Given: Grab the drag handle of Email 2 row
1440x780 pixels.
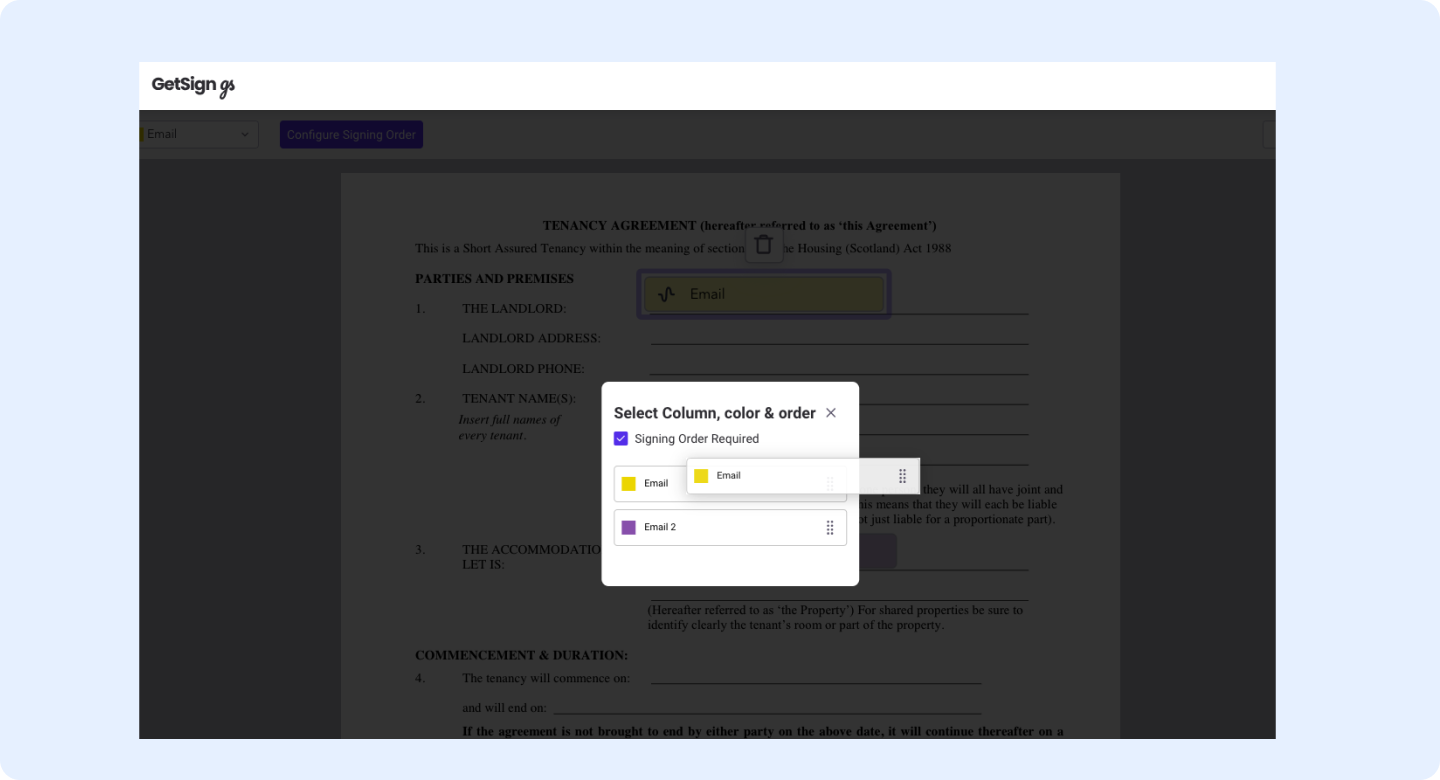Looking at the screenshot, I should (830, 527).
